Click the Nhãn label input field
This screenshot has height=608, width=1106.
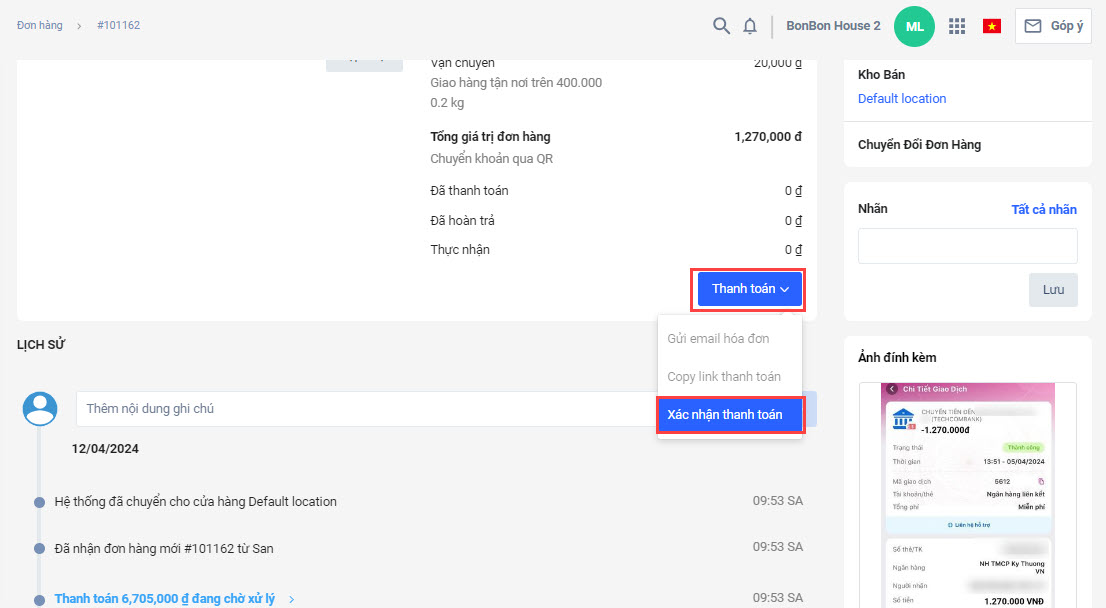point(967,246)
